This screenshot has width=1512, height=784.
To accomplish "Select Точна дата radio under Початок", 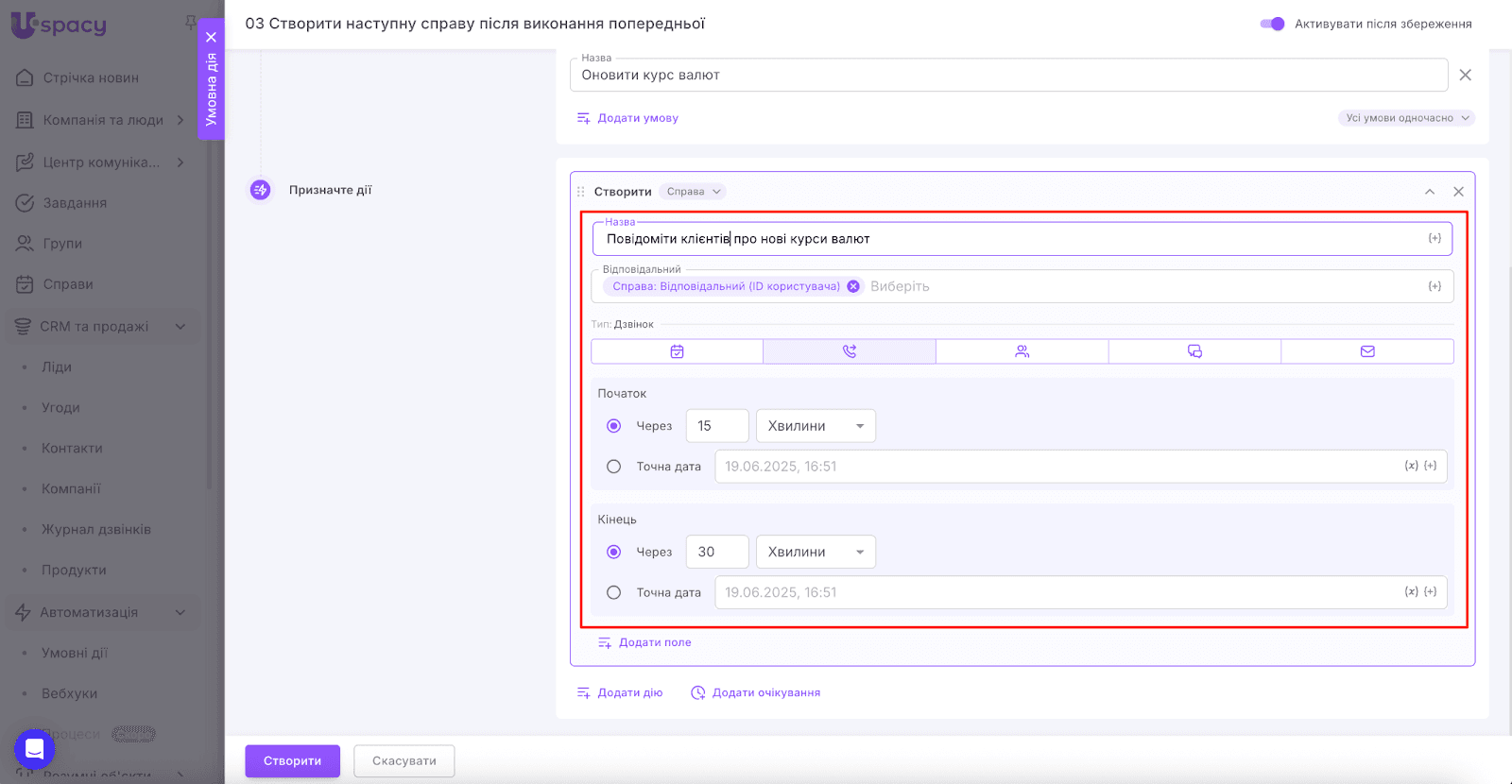I will click(614, 467).
